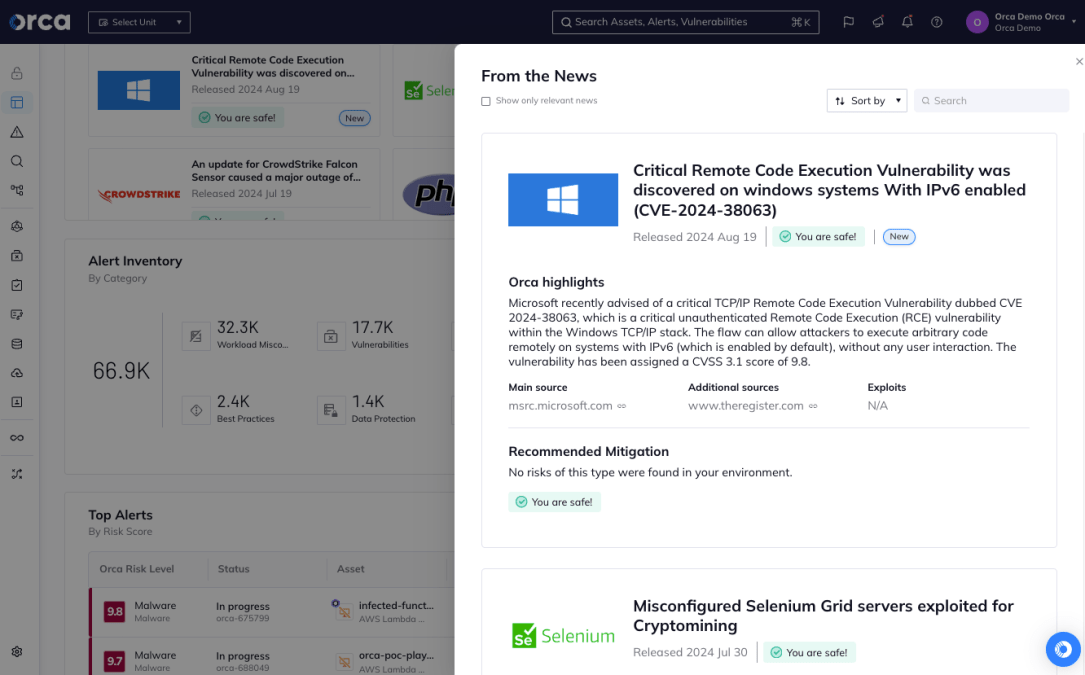1085x675 pixels.
Task: Click the New badge in the news panel
Action: pyautogui.click(x=899, y=237)
